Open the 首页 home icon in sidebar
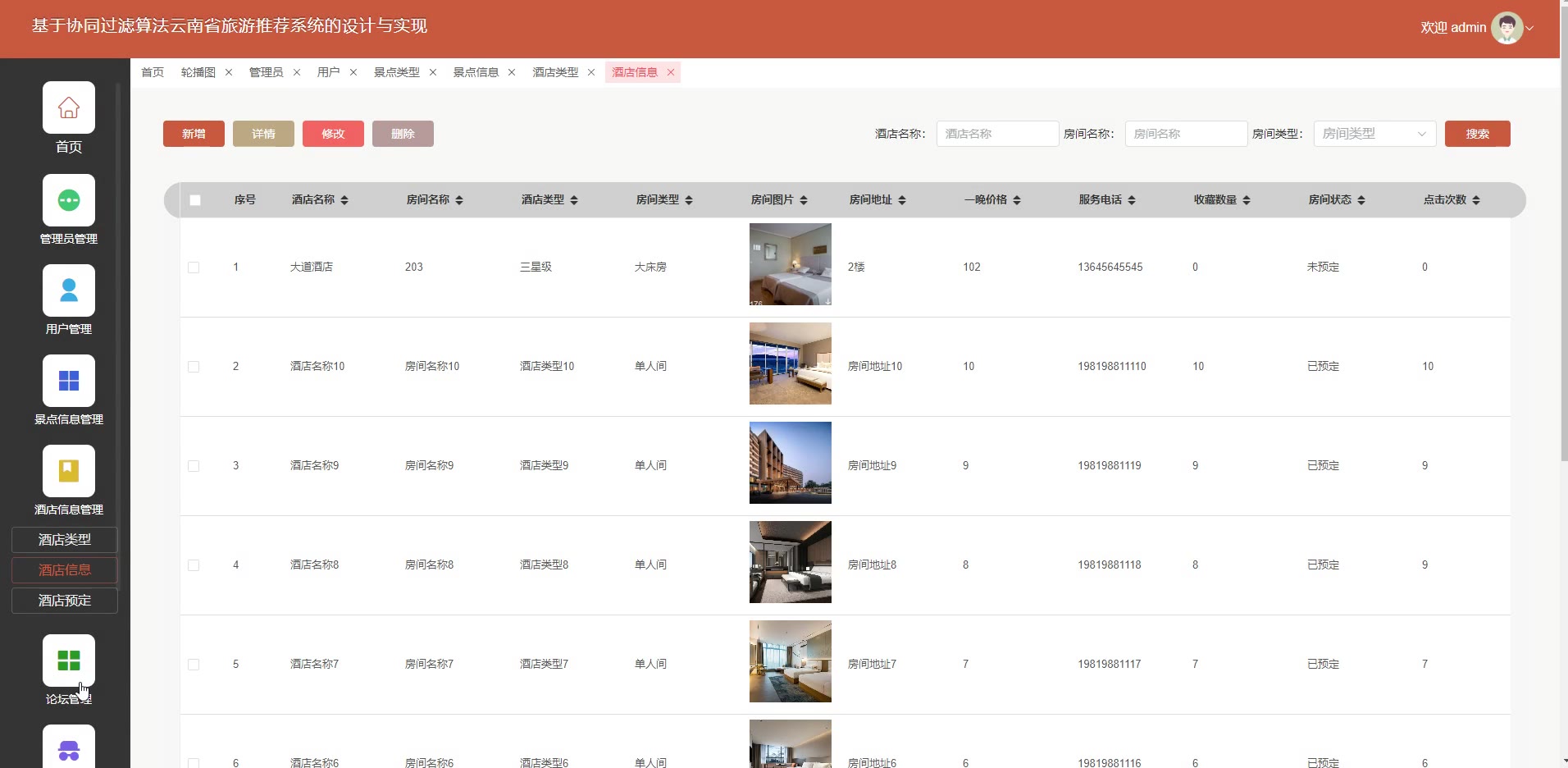 tap(69, 107)
